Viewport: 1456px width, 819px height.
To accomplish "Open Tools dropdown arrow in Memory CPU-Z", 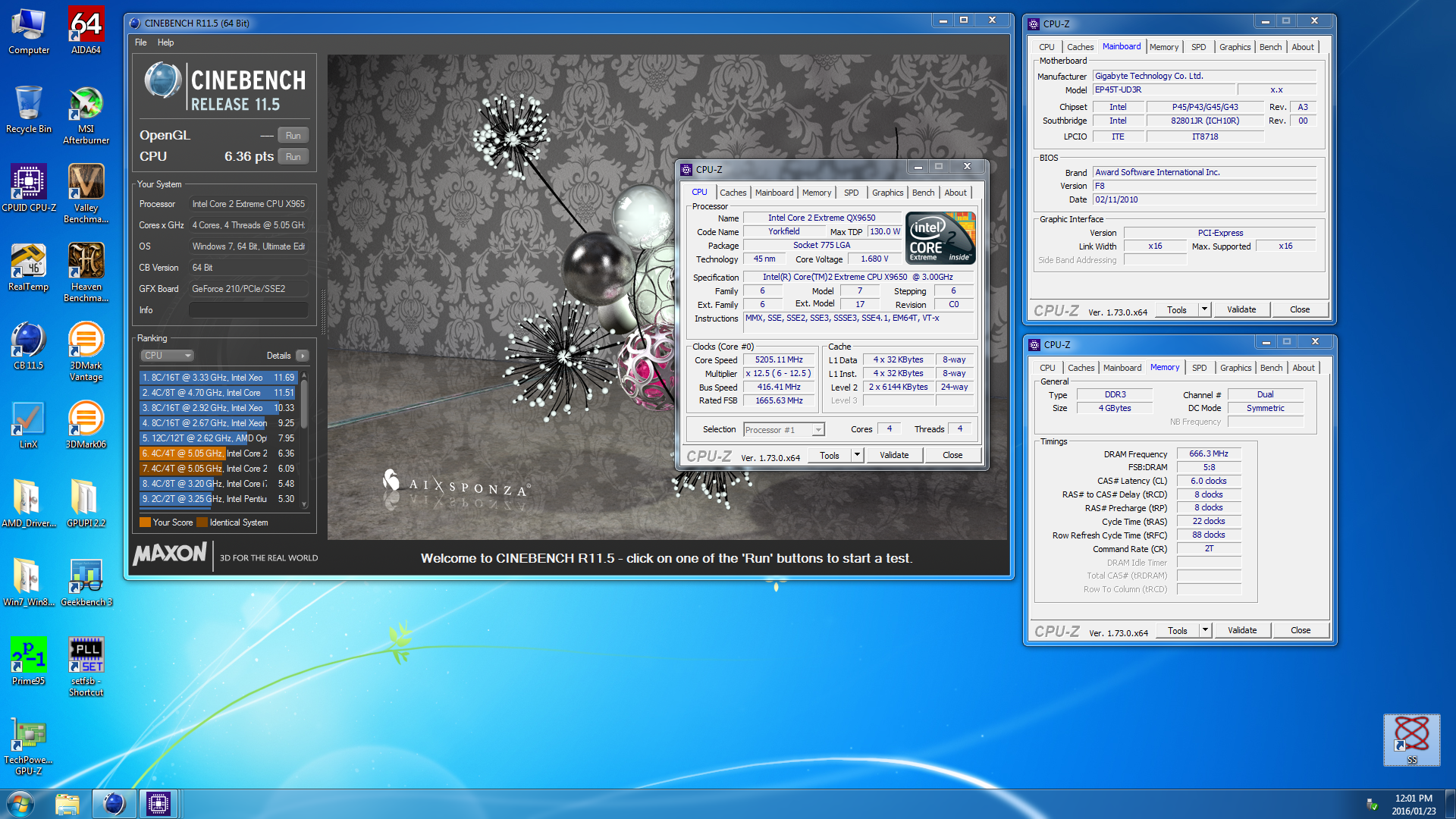I will pyautogui.click(x=1205, y=630).
